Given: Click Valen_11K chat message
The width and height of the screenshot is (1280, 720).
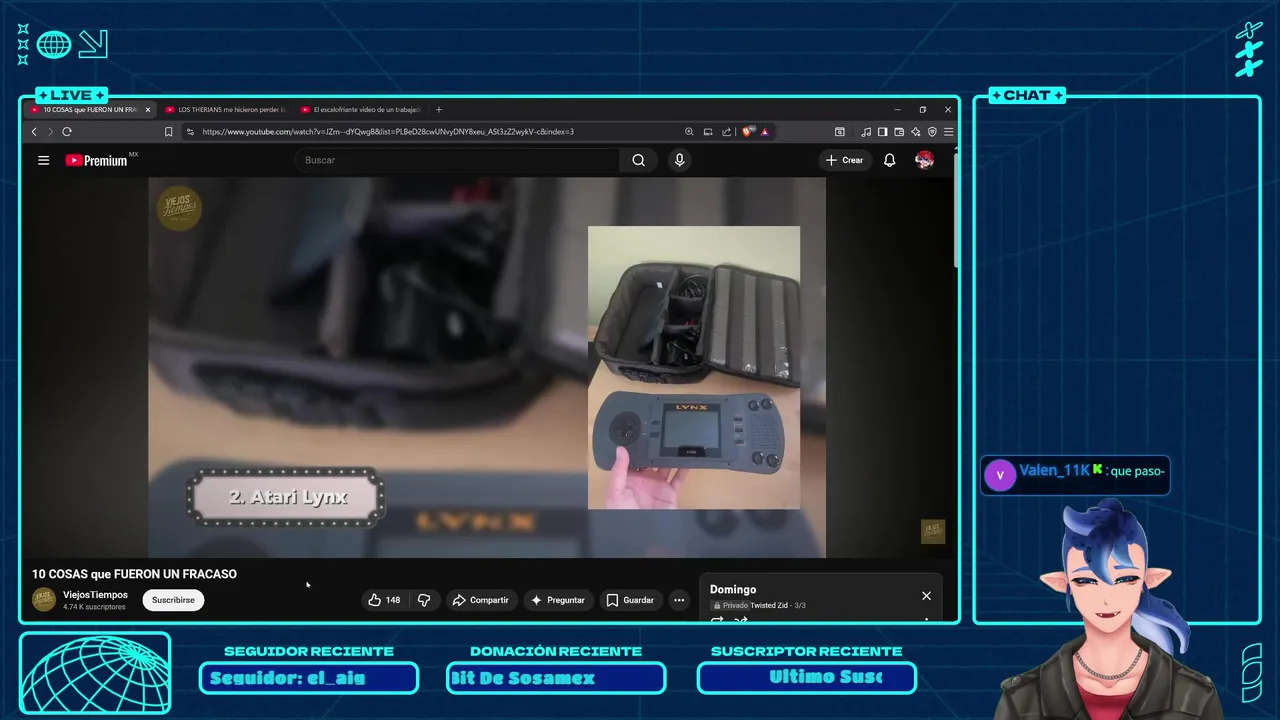Looking at the screenshot, I should click(1075, 474).
